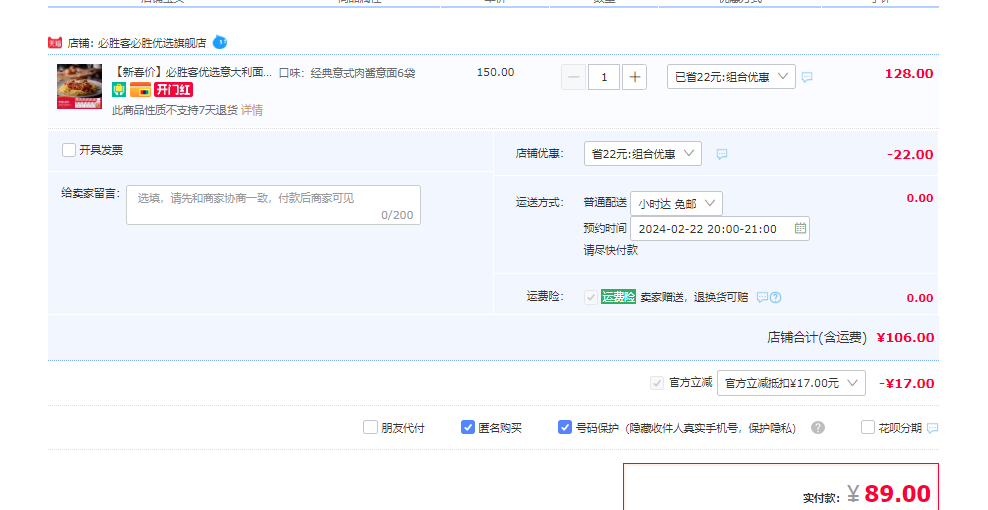This screenshot has width=988, height=510.
Task: Click the 给卖家留言 message text box
Action: (273, 205)
